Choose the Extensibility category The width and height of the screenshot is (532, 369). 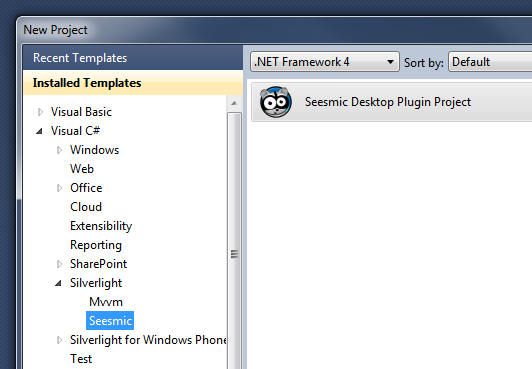pyautogui.click(x=101, y=226)
